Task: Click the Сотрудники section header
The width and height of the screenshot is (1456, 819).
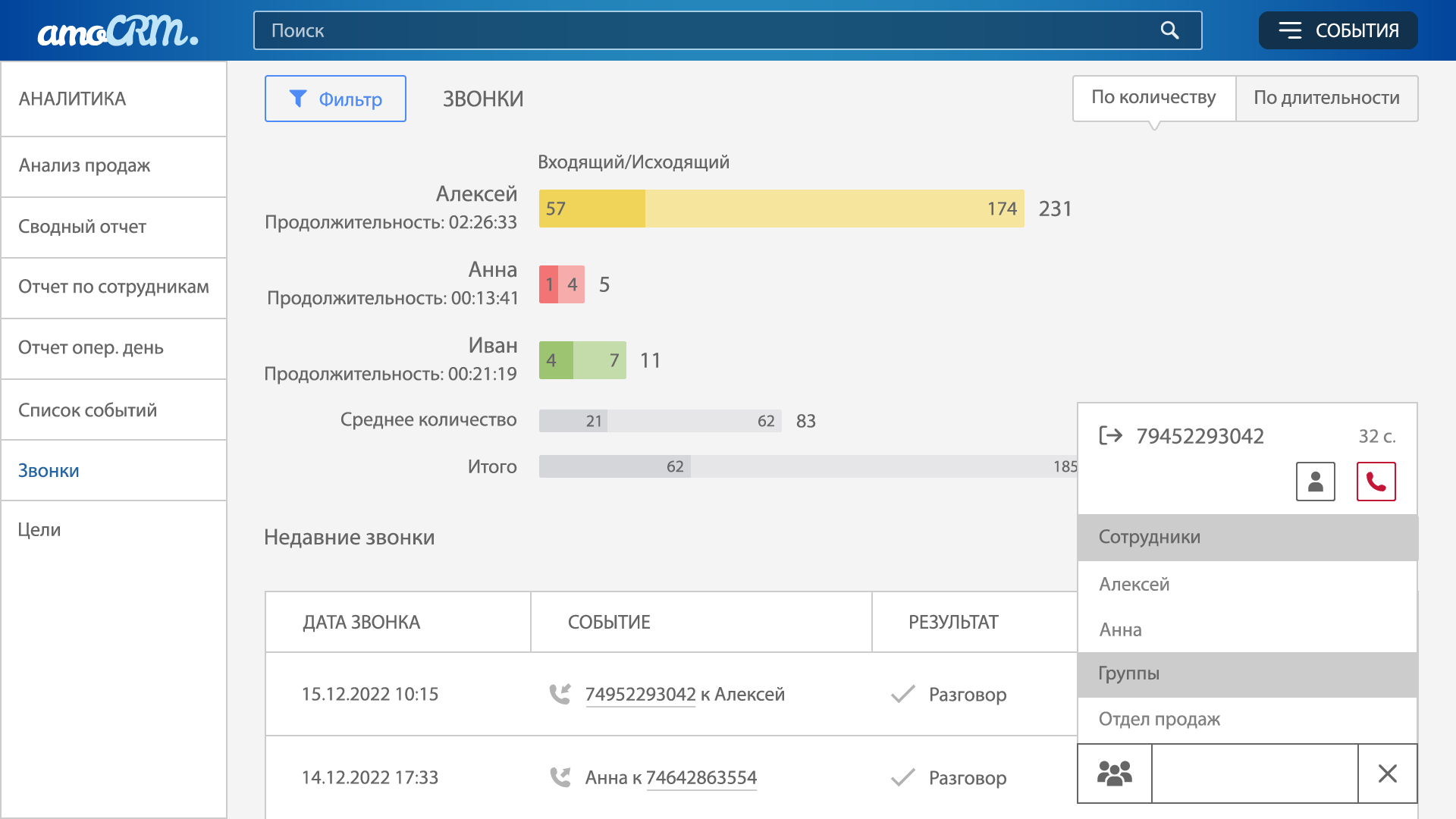Action: (1247, 538)
